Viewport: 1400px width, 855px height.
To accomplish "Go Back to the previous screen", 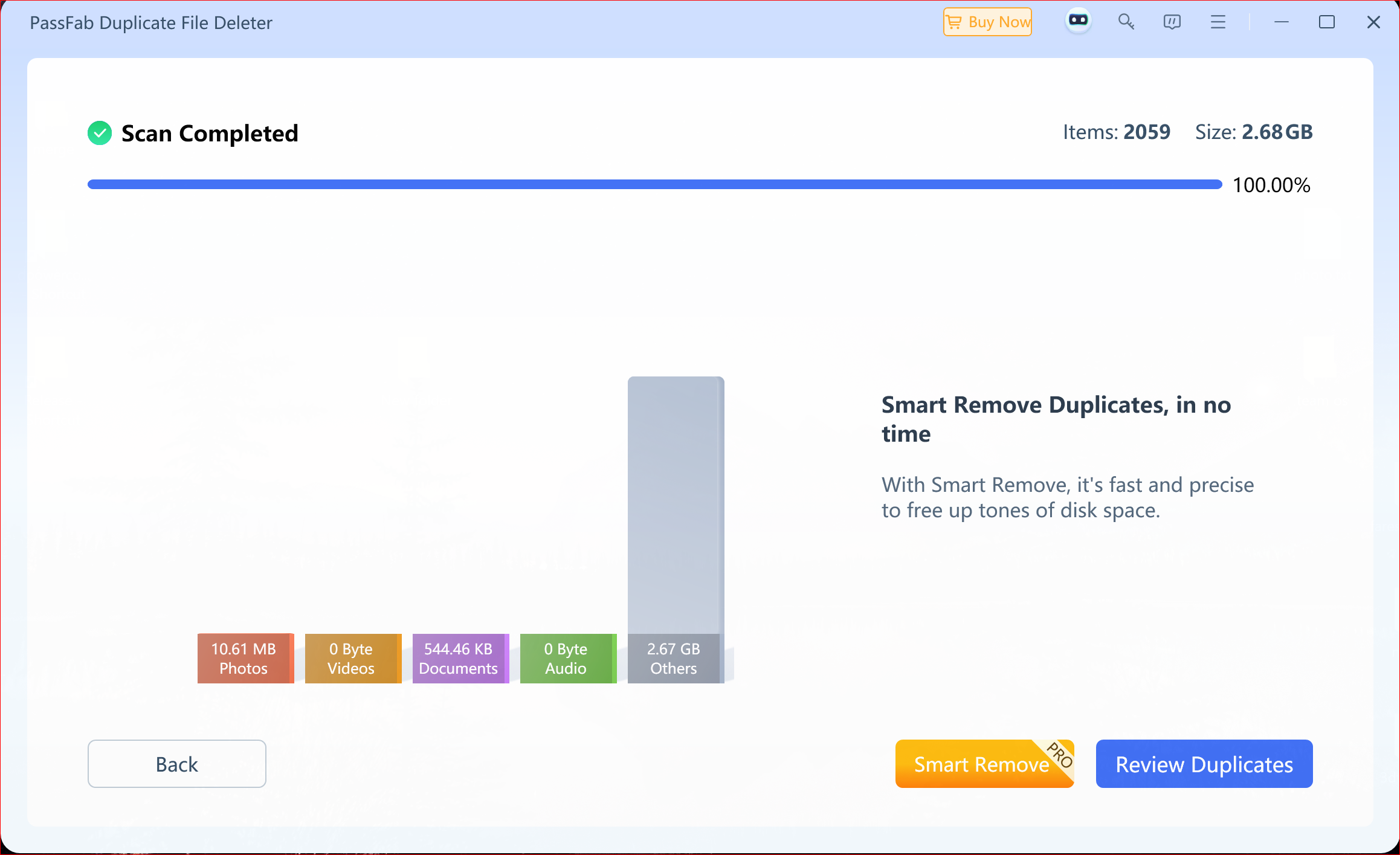I will coord(177,764).
